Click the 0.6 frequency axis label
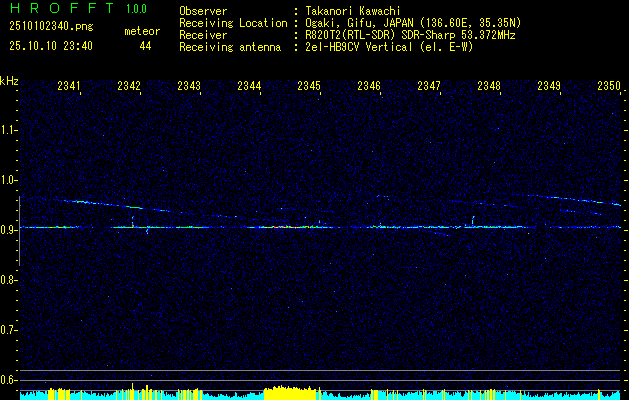The image size is (629, 400). pos(9,379)
